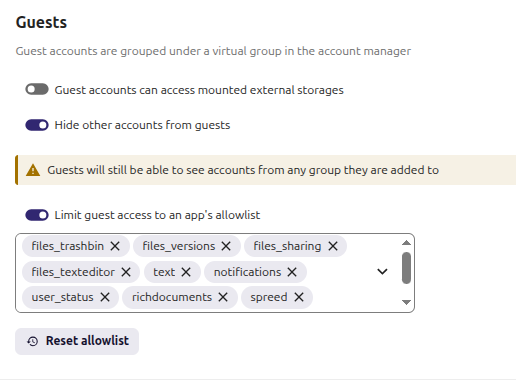This screenshot has height=386, width=516.
Task: Click the user_status tag label
Action: (62, 297)
